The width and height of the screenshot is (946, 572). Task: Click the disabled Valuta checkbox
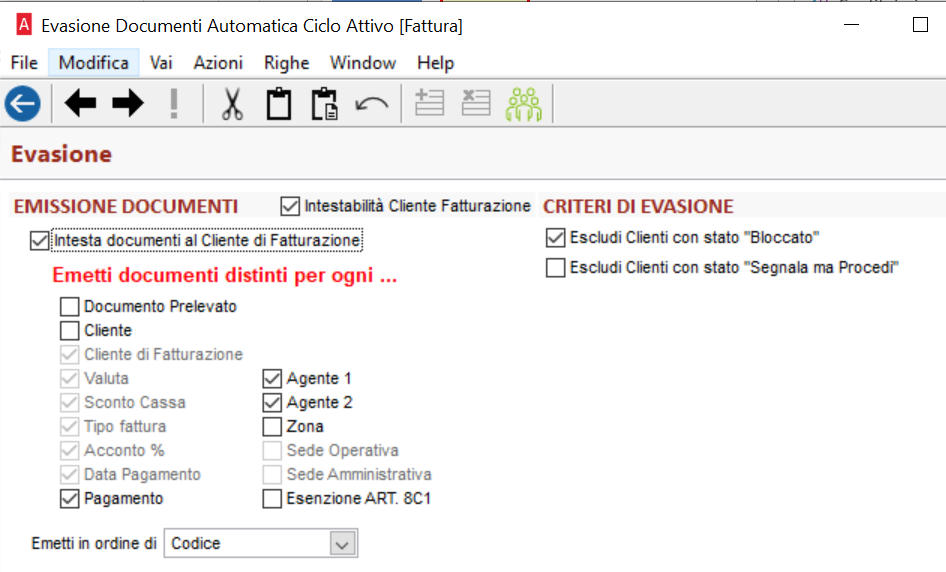[70, 378]
